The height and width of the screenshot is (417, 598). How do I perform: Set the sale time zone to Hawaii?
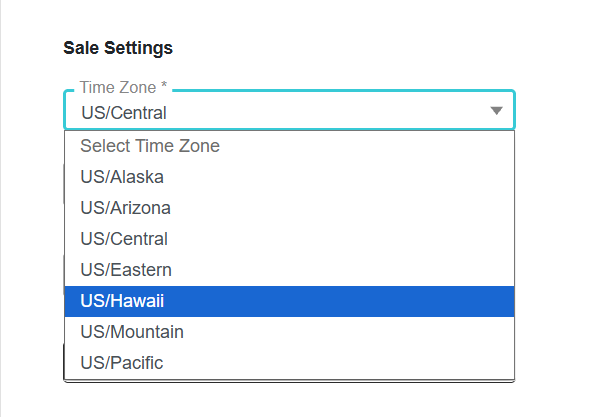289,301
